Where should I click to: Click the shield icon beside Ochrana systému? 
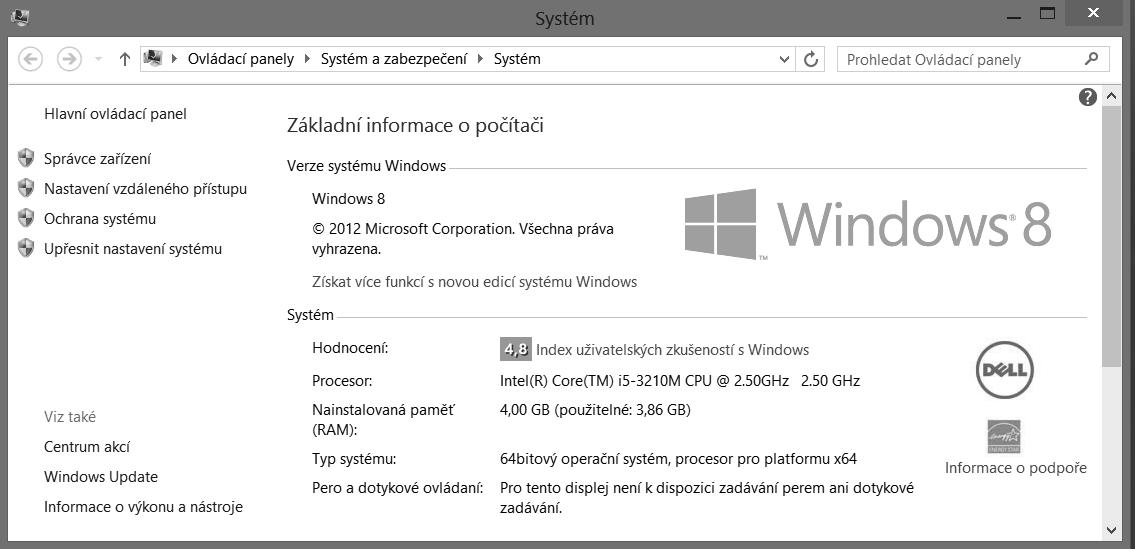(27, 219)
